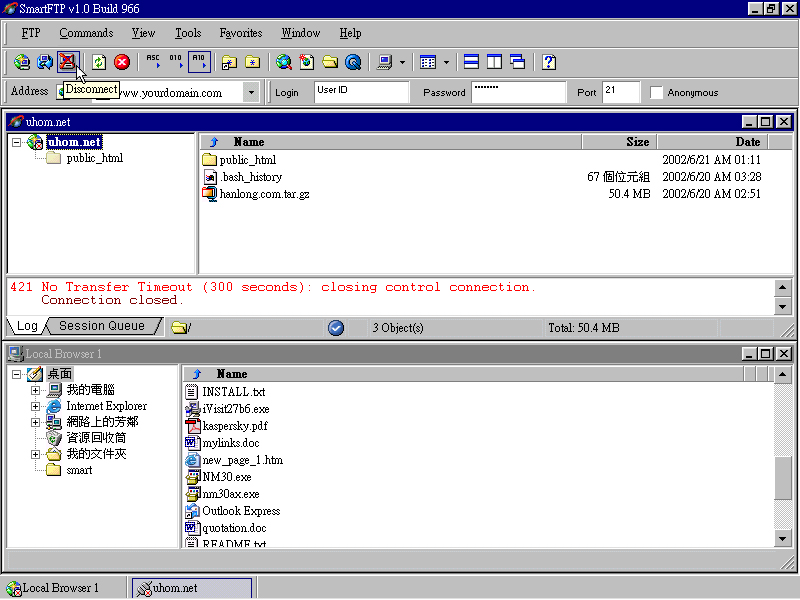Tile windows horizontally with toolbar icon
This screenshot has width=800, height=600.
tap(471, 62)
